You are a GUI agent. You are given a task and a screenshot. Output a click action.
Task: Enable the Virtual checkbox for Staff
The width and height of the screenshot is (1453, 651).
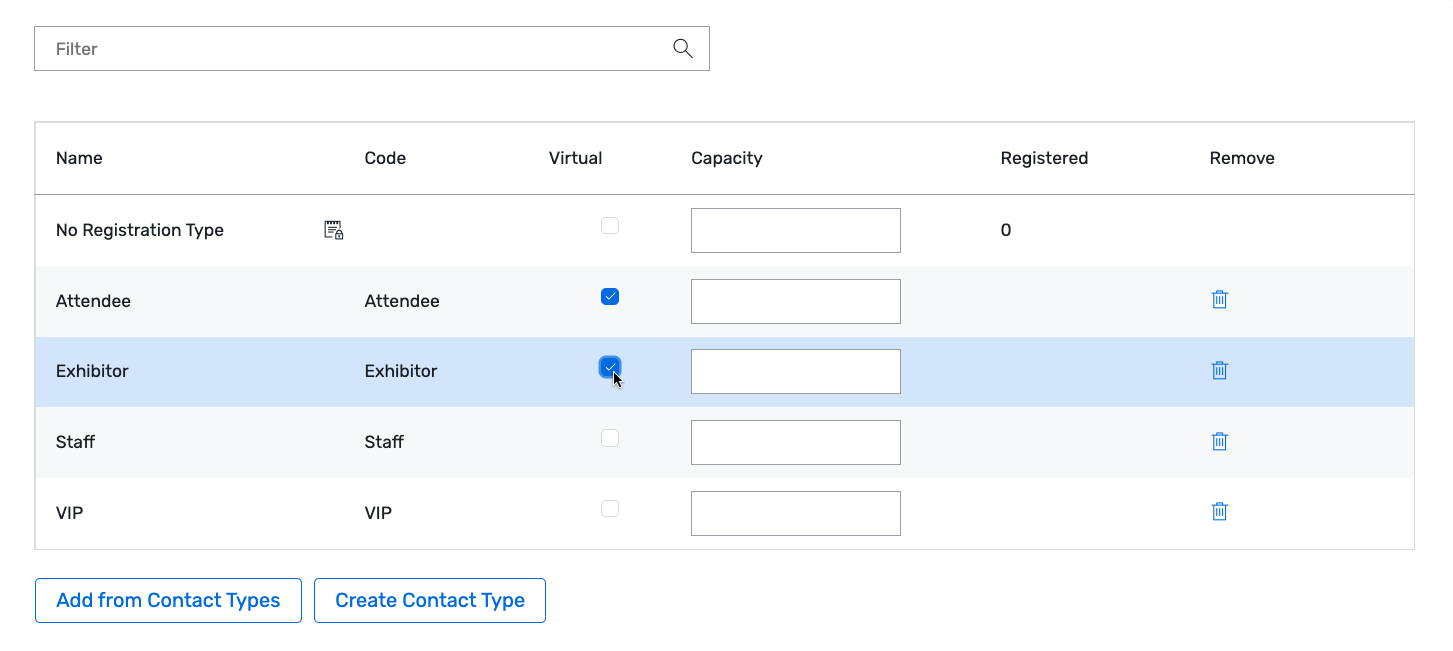coord(610,438)
